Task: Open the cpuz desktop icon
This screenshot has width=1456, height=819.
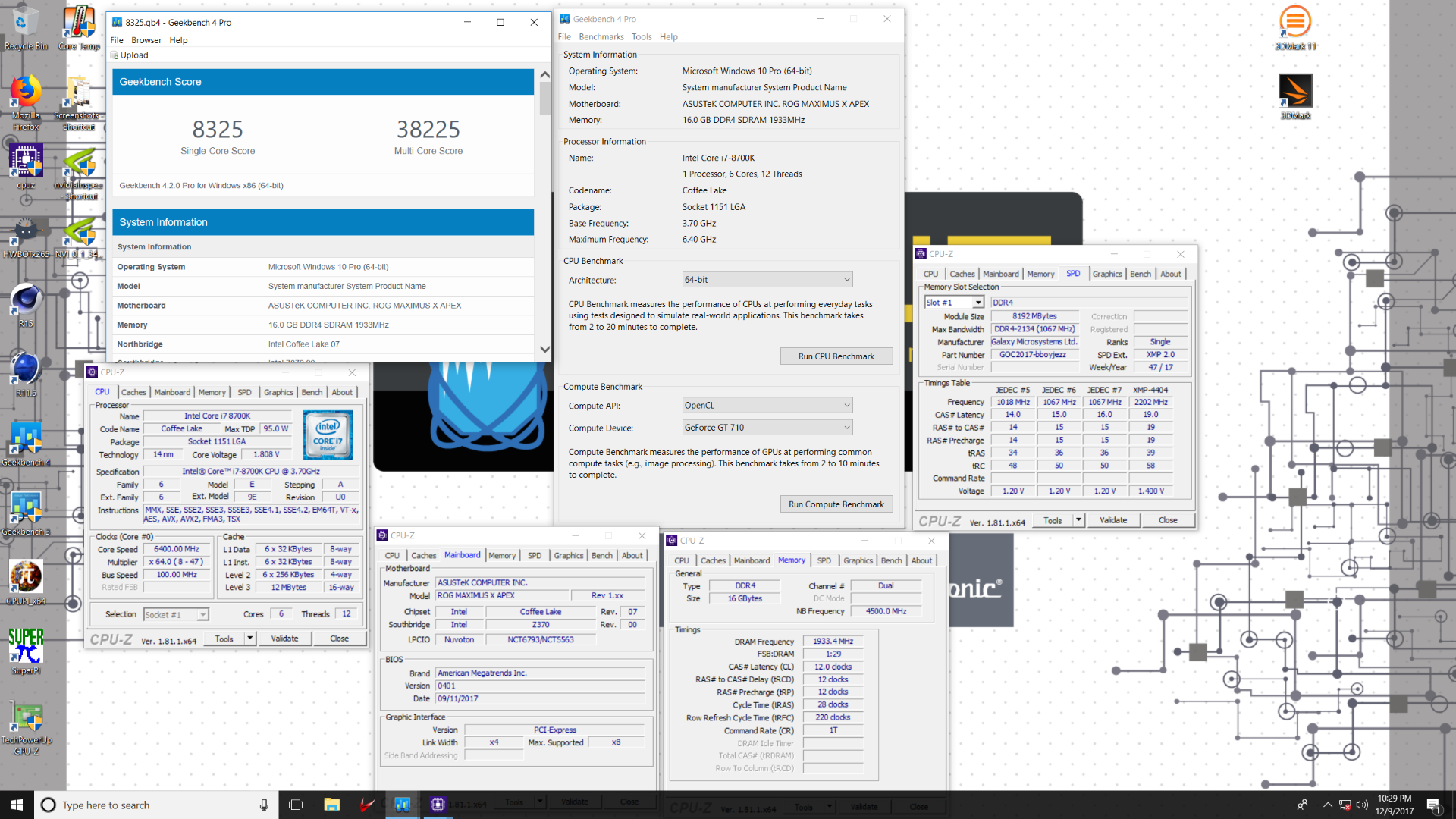Action: click(x=25, y=167)
